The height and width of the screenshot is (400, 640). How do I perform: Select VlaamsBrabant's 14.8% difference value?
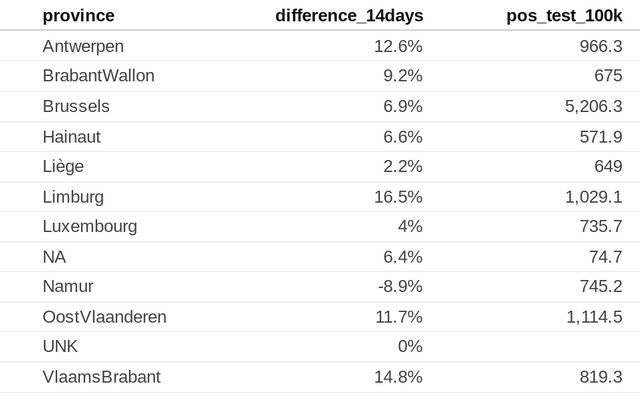(398, 377)
